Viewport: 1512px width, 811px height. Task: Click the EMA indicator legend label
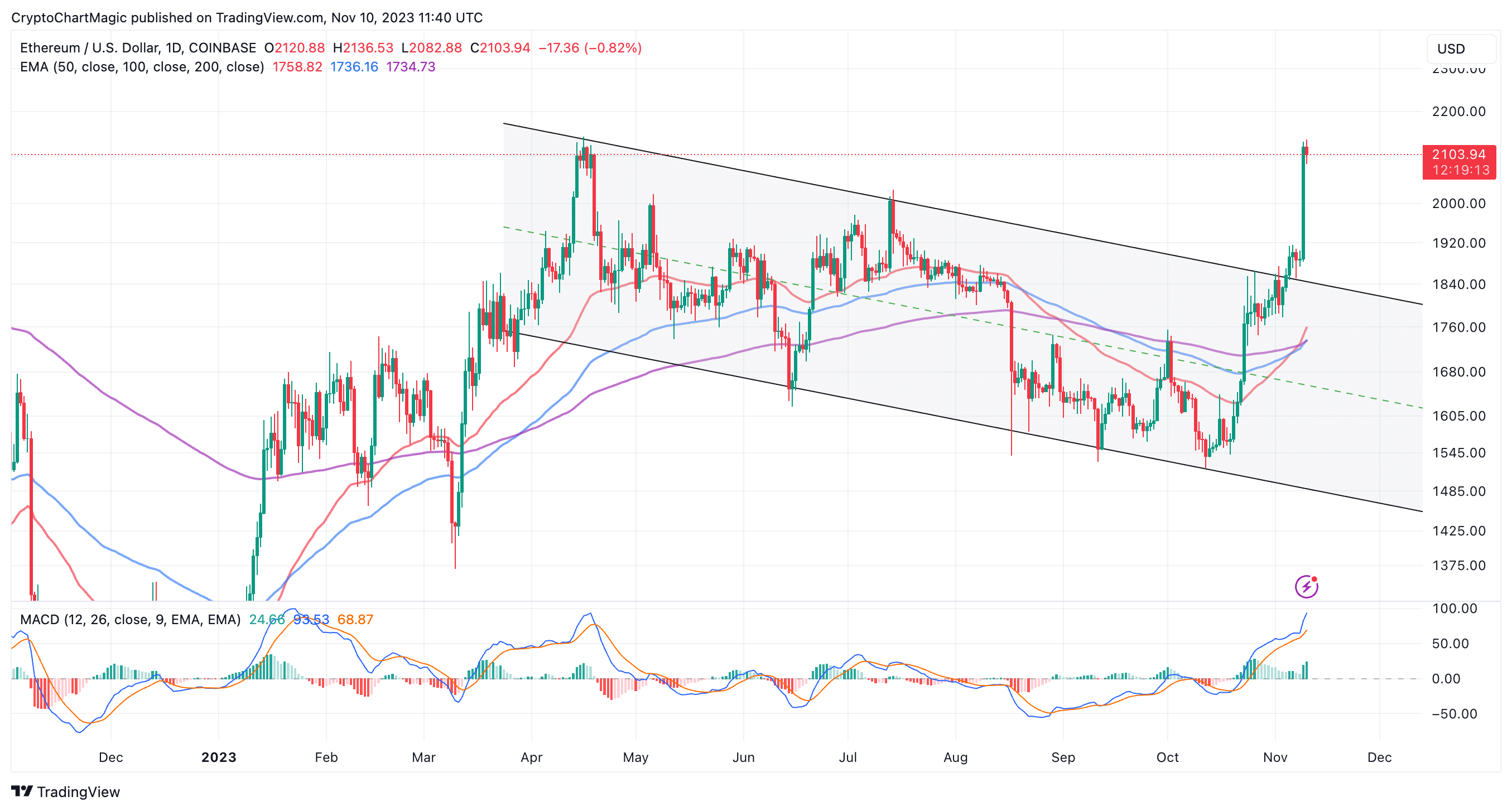(142, 67)
